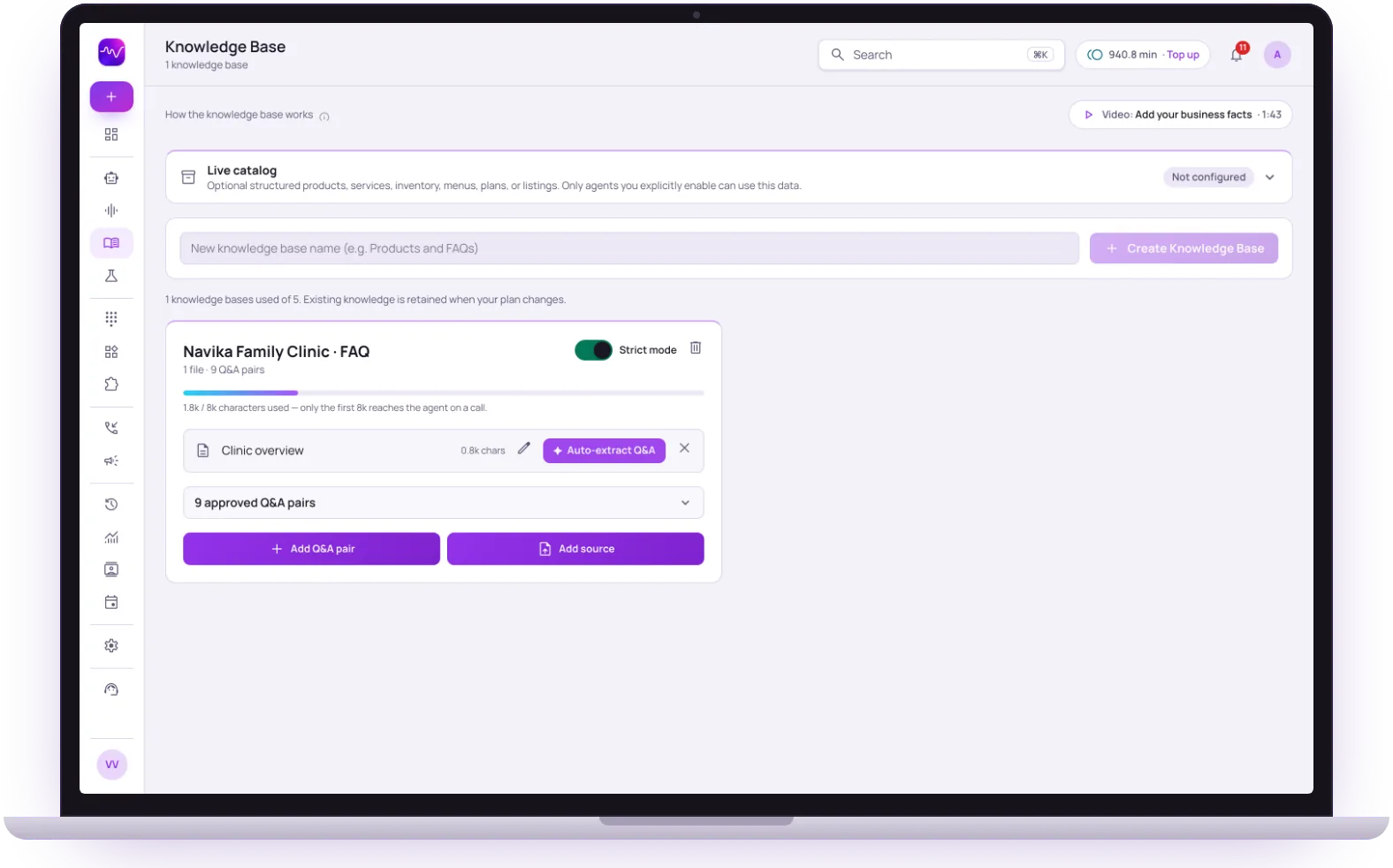1393x868 pixels.
Task: Click the notification bell with red badge
Action: (x=1237, y=54)
